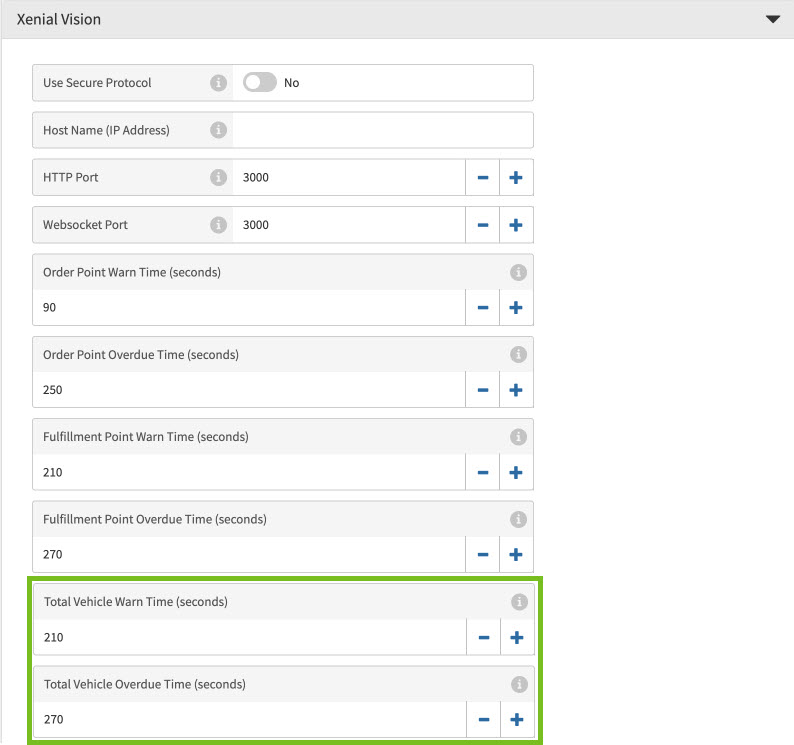Show info for Order Point Overdue Time
The width and height of the screenshot is (794, 745).
pyautogui.click(x=518, y=354)
